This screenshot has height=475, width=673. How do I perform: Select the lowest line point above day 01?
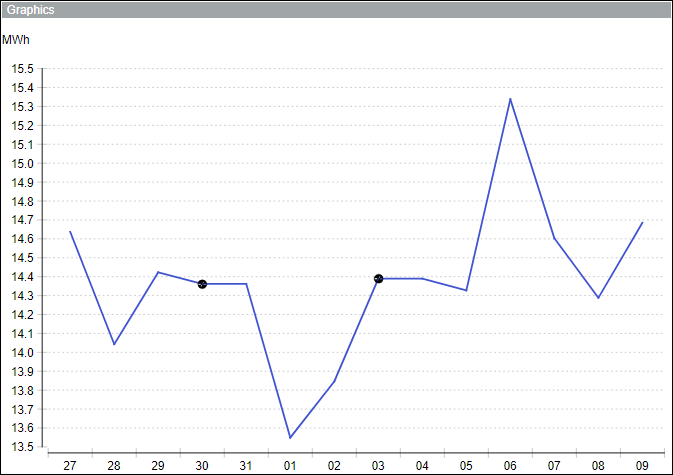(290, 437)
